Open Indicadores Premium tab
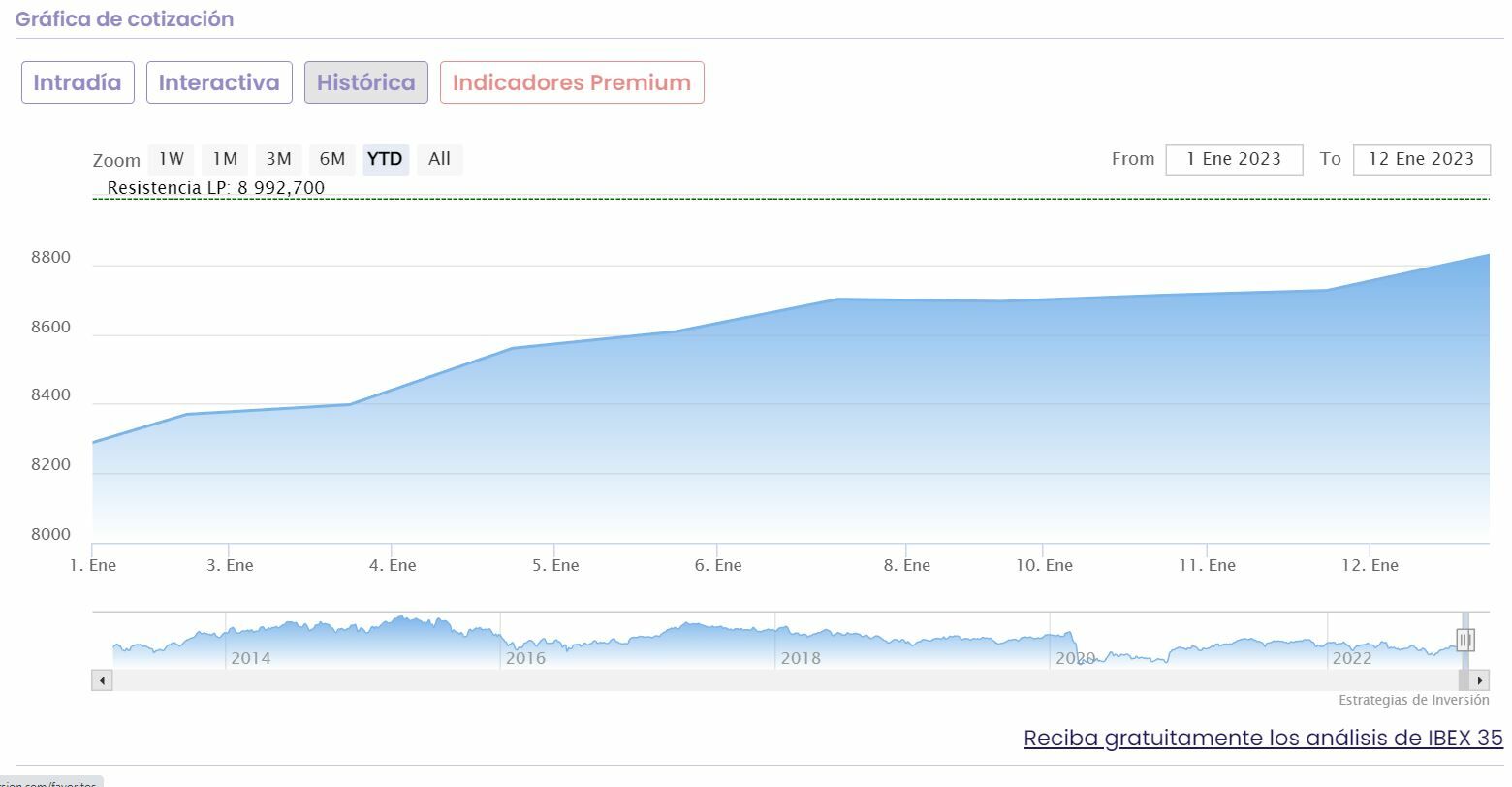The width and height of the screenshot is (1512, 787). click(572, 82)
